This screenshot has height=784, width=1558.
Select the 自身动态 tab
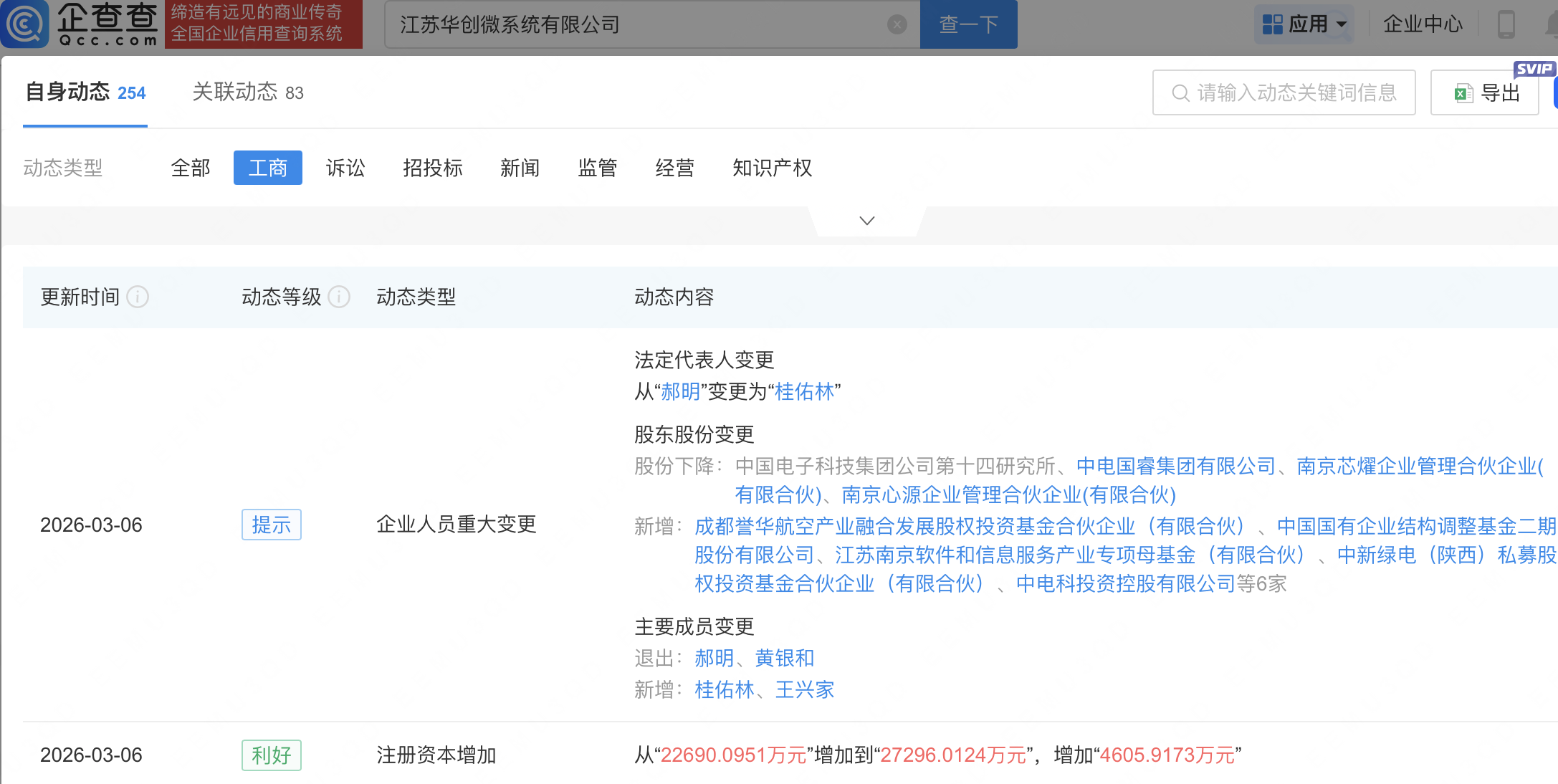(x=85, y=92)
